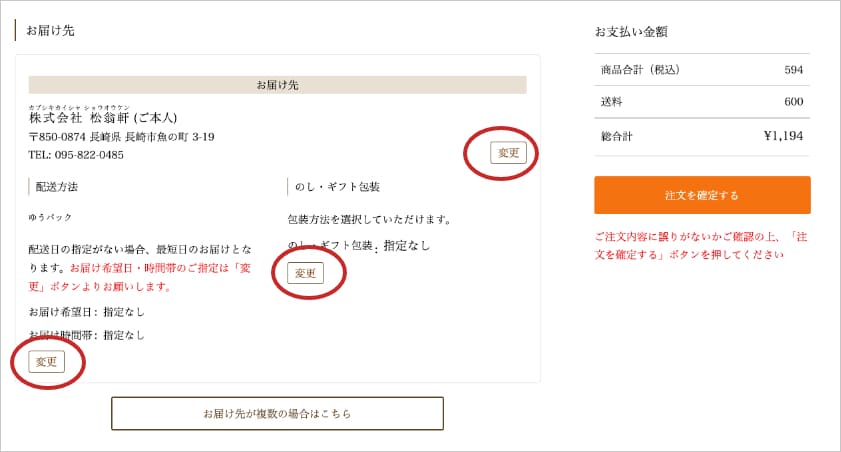Click the beige お届け先 header bar
841x452 pixels.
(x=277, y=85)
